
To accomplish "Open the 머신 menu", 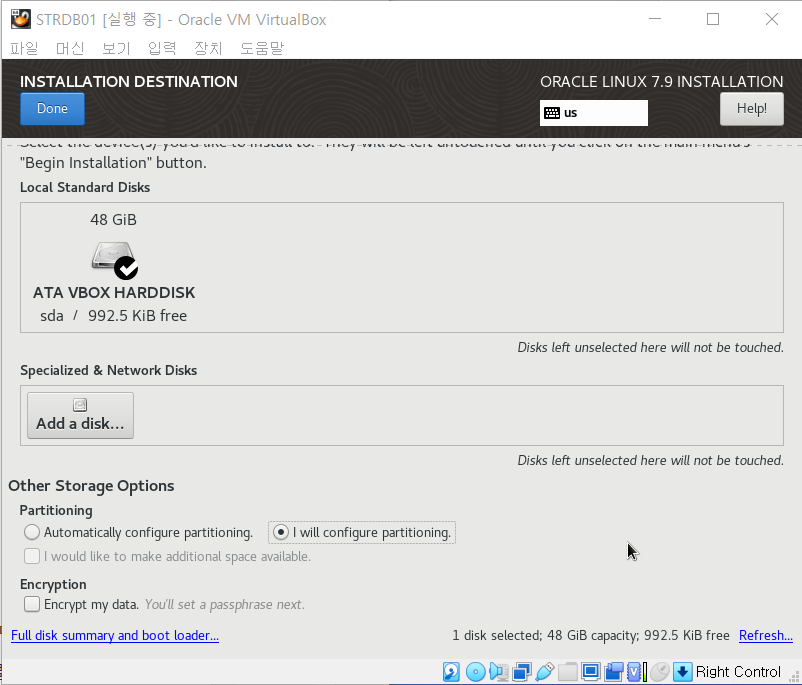I will [70, 48].
